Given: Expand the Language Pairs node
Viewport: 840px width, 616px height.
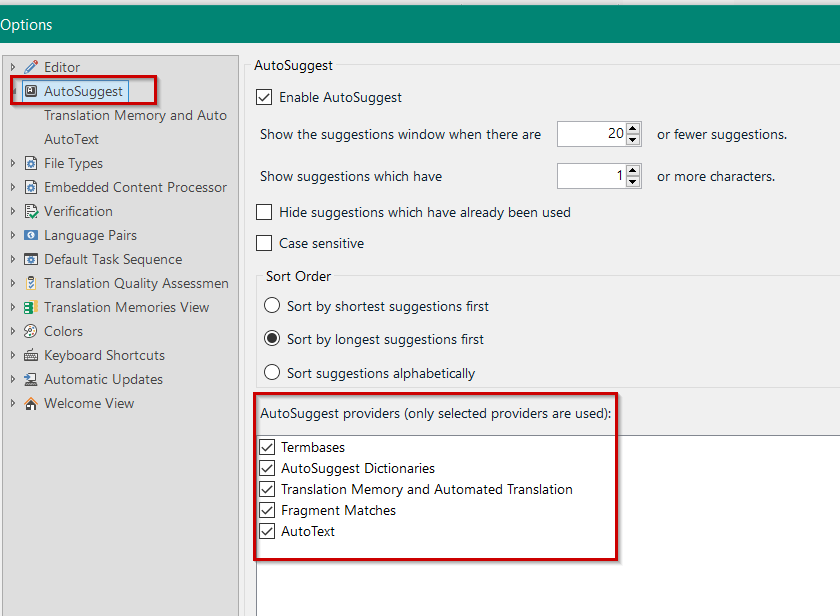Looking at the screenshot, I should (13, 235).
